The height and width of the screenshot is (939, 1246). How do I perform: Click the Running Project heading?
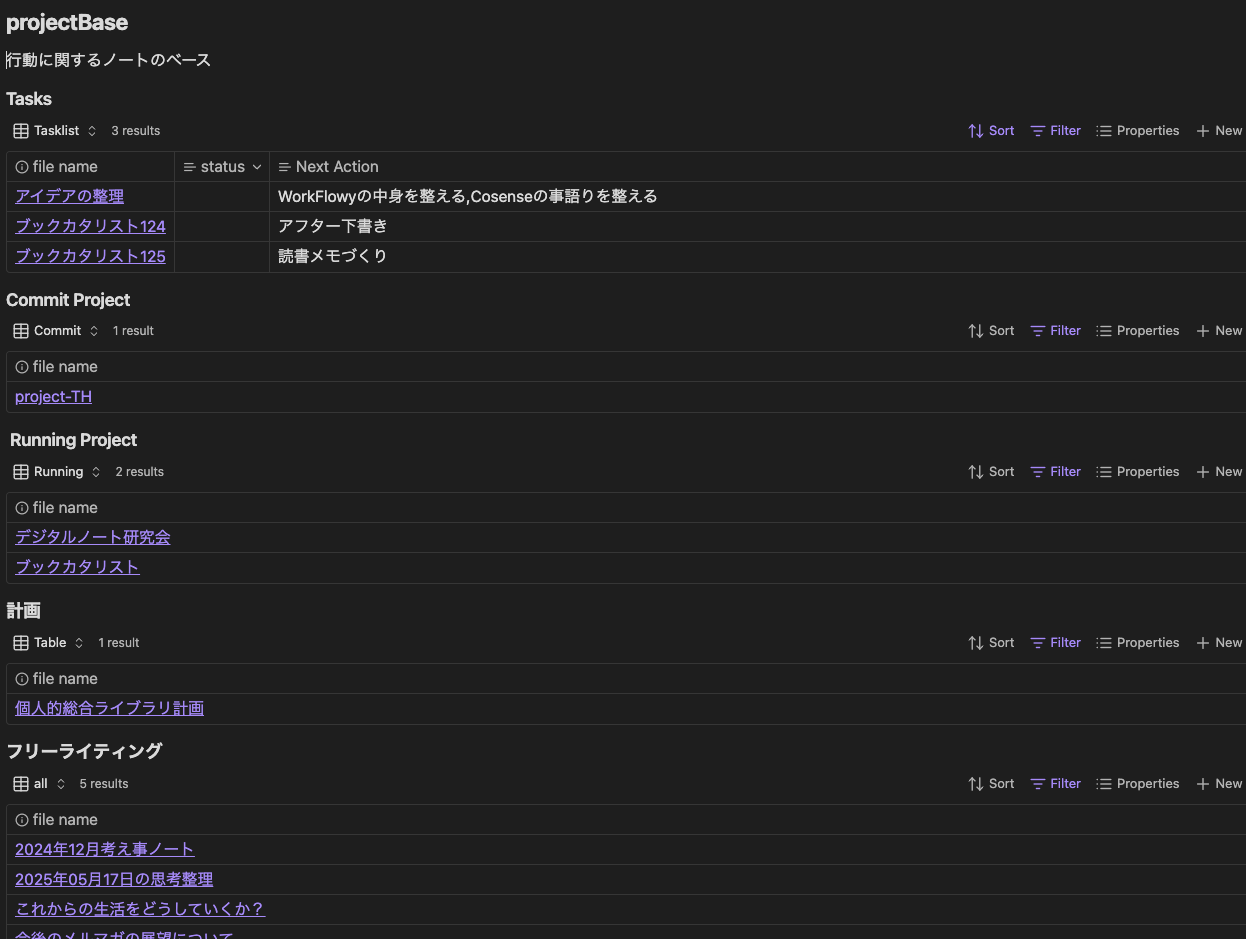pos(74,440)
